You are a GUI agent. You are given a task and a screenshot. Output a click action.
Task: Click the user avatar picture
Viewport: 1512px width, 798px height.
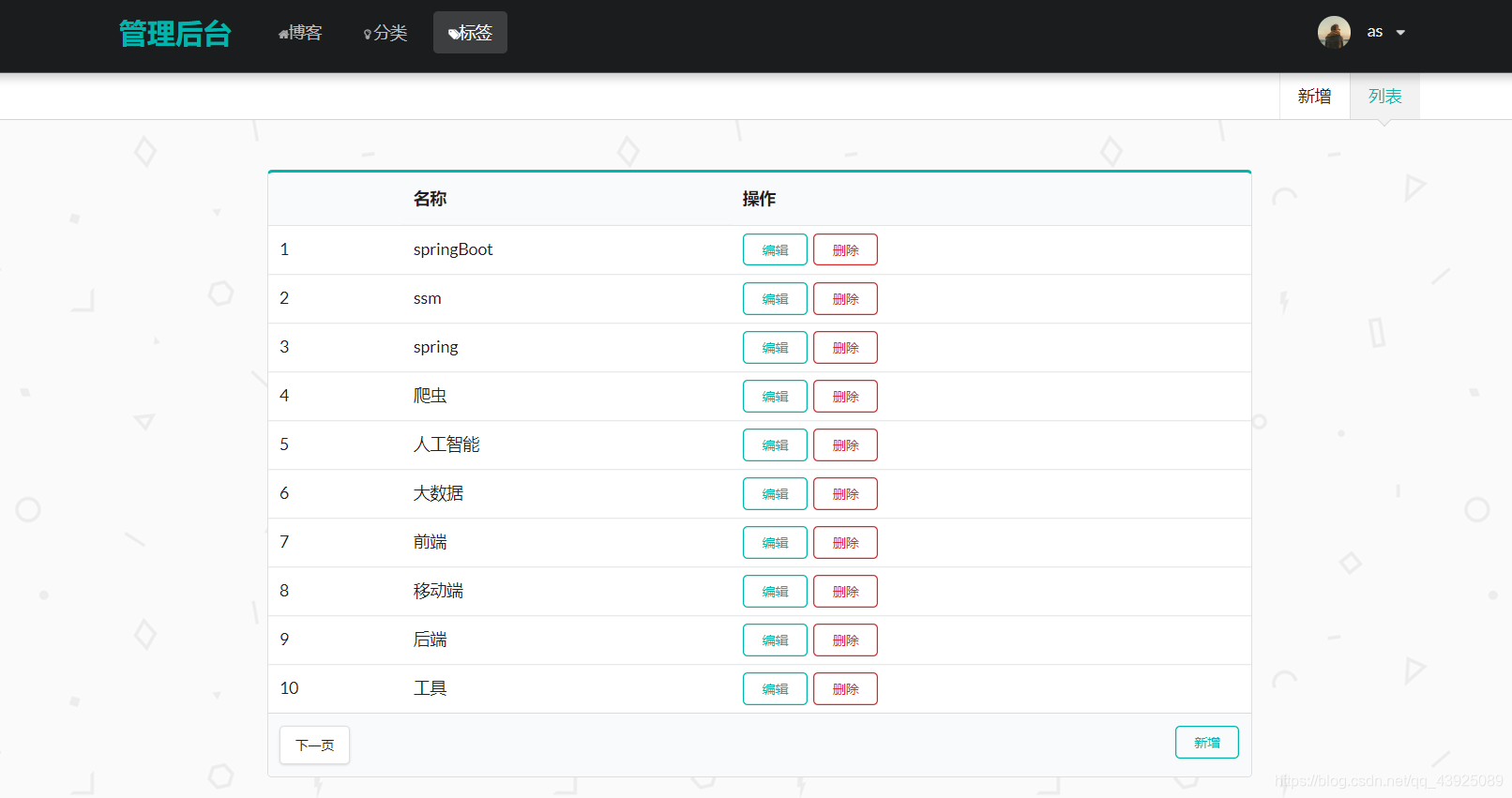pyautogui.click(x=1334, y=32)
